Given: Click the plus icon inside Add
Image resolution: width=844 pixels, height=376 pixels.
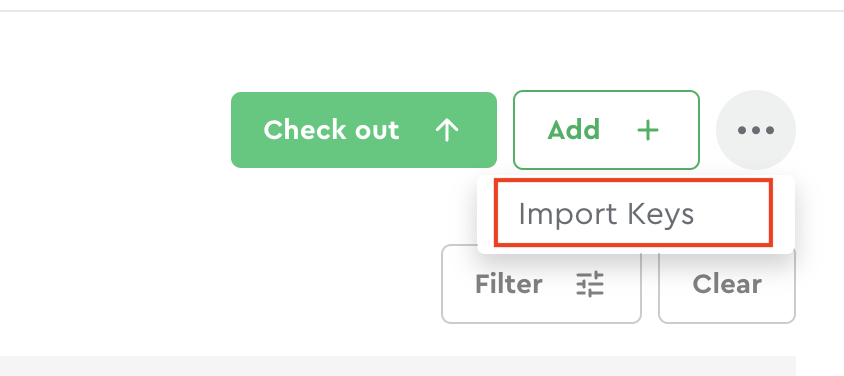Looking at the screenshot, I should pyautogui.click(x=648, y=130).
